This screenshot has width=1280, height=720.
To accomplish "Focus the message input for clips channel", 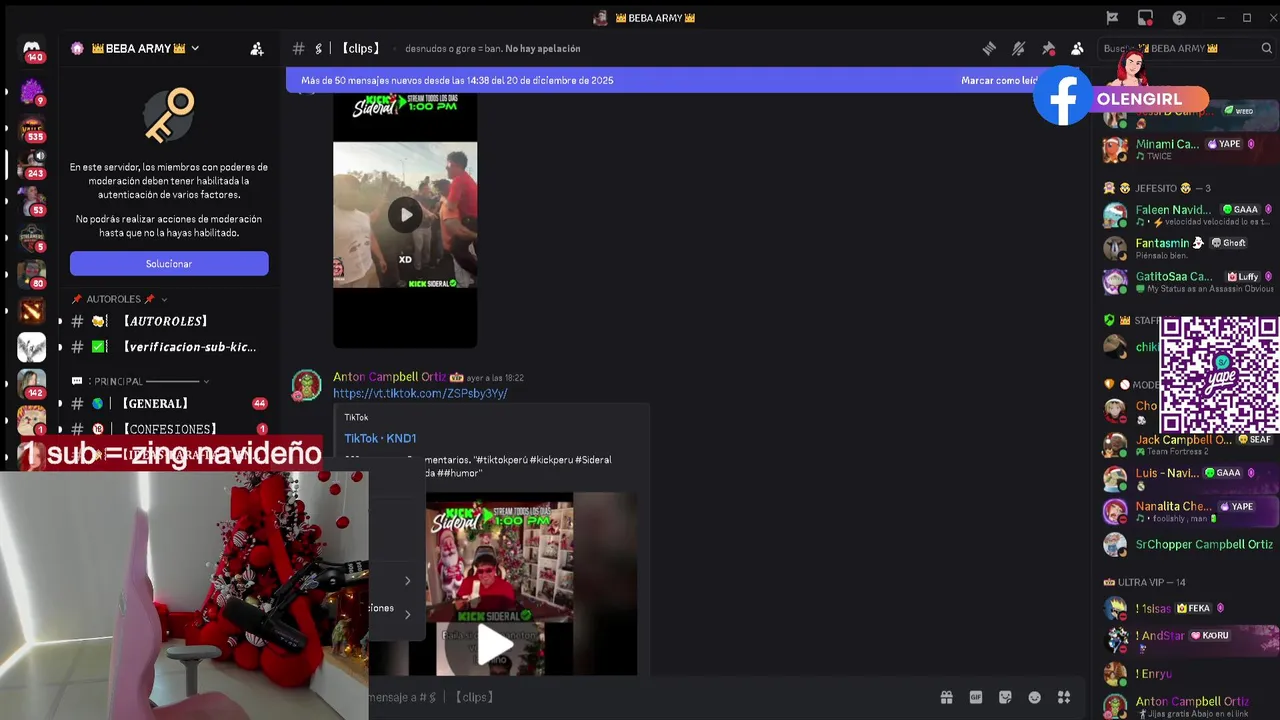I will [x=640, y=697].
